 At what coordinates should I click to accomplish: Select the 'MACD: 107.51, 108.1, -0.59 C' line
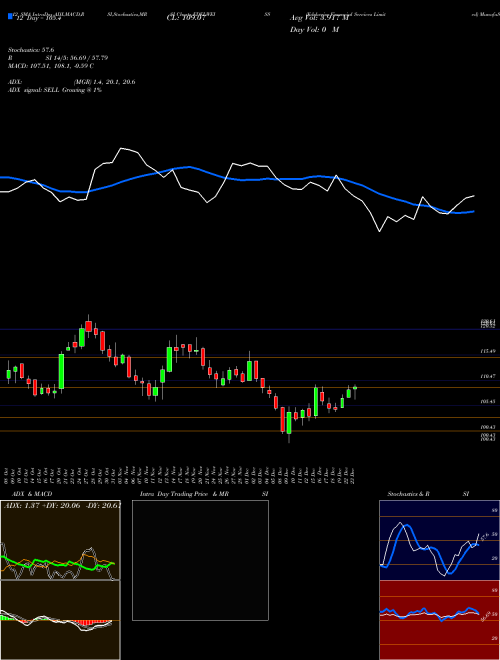tap(51, 66)
